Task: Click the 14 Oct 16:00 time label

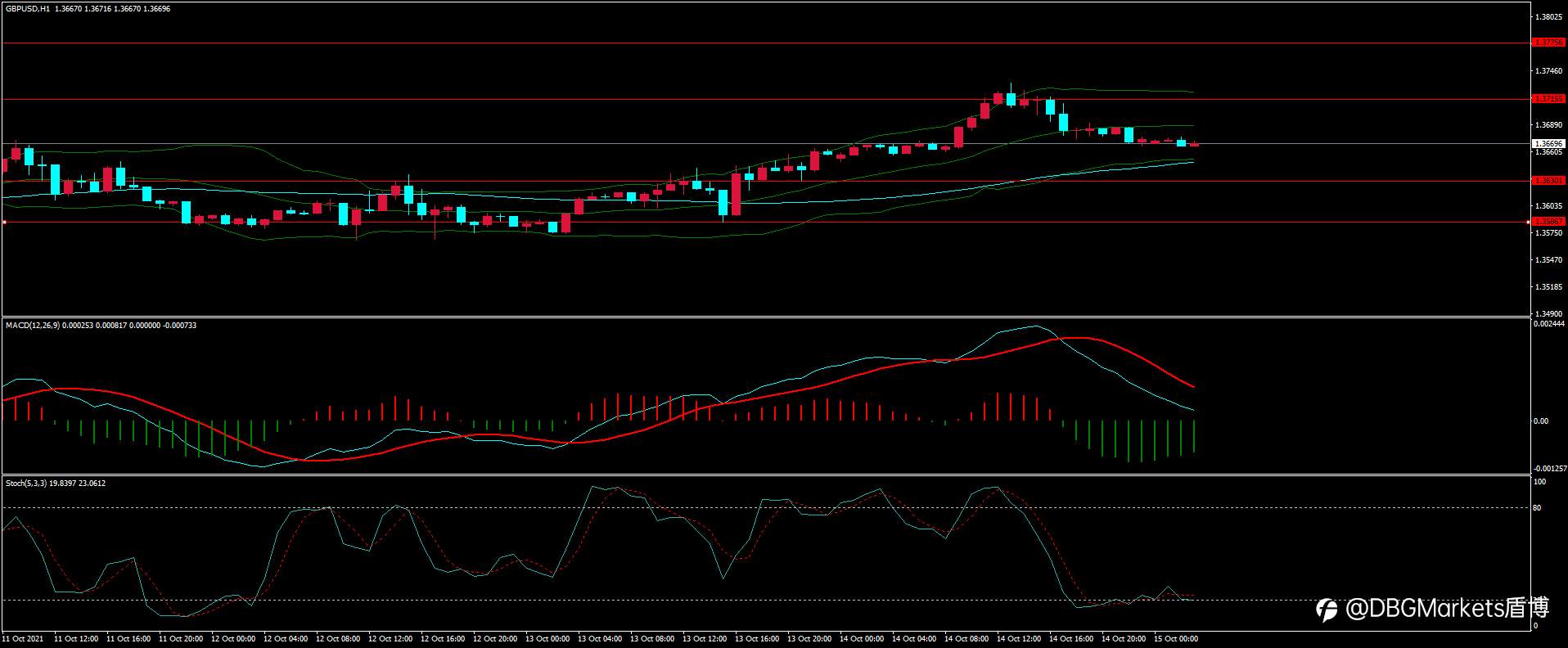Action: pos(1071,638)
